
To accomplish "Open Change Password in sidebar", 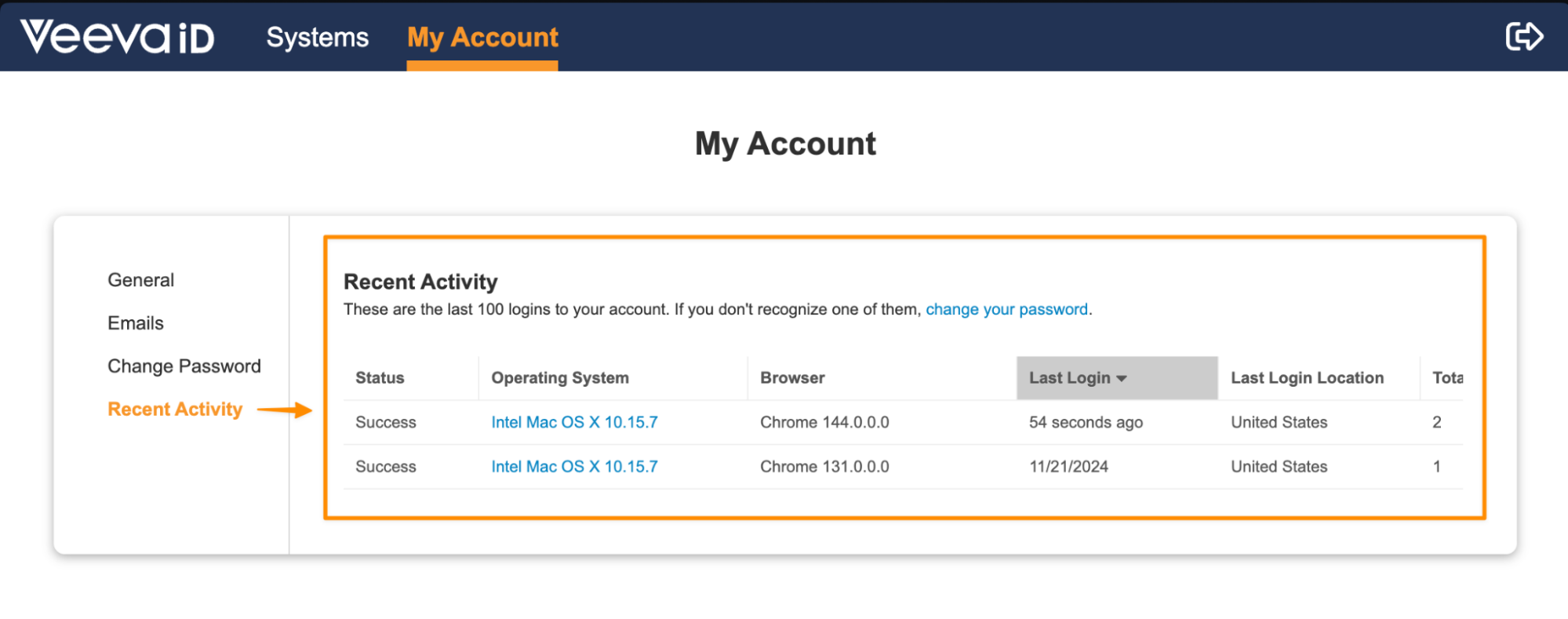I will [x=184, y=366].
